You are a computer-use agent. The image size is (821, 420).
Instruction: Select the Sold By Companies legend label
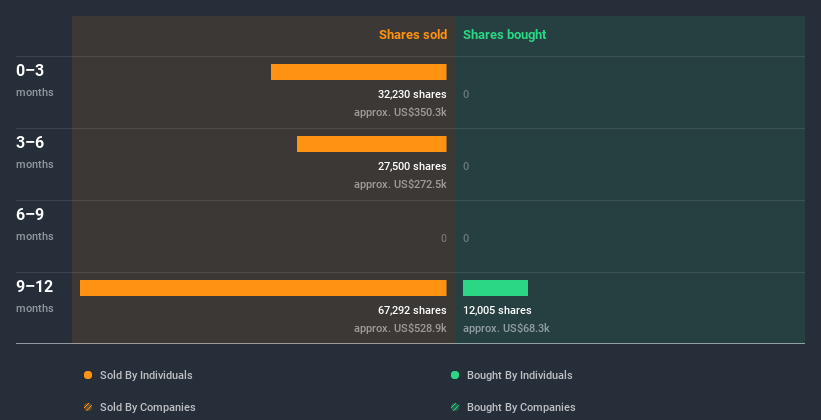148,407
